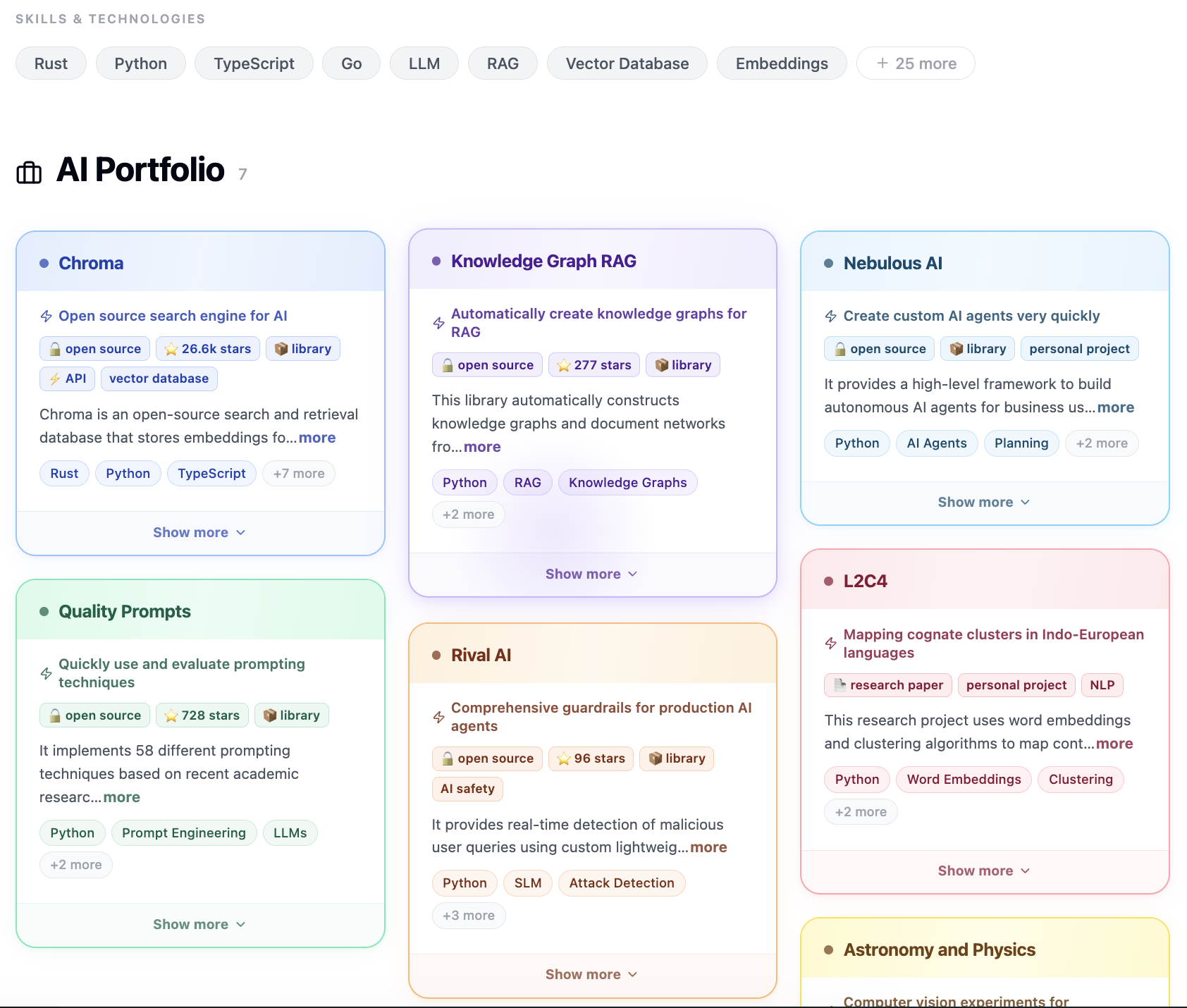The width and height of the screenshot is (1187, 1008).
Task: Show more details for L2C4 card
Action: [x=984, y=871]
